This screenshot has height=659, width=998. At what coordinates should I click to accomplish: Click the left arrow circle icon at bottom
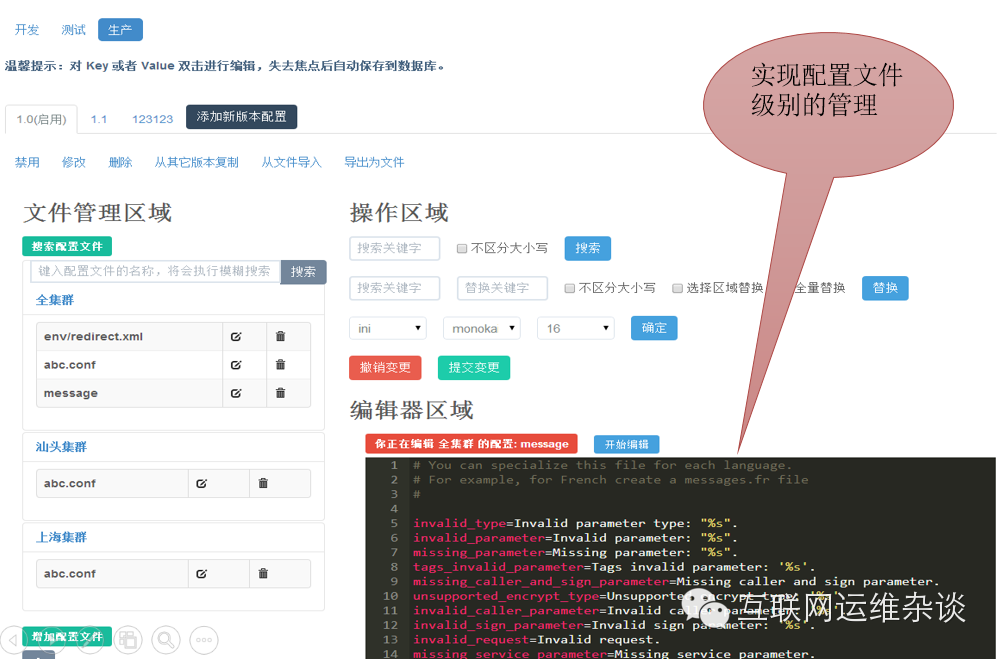[11, 640]
